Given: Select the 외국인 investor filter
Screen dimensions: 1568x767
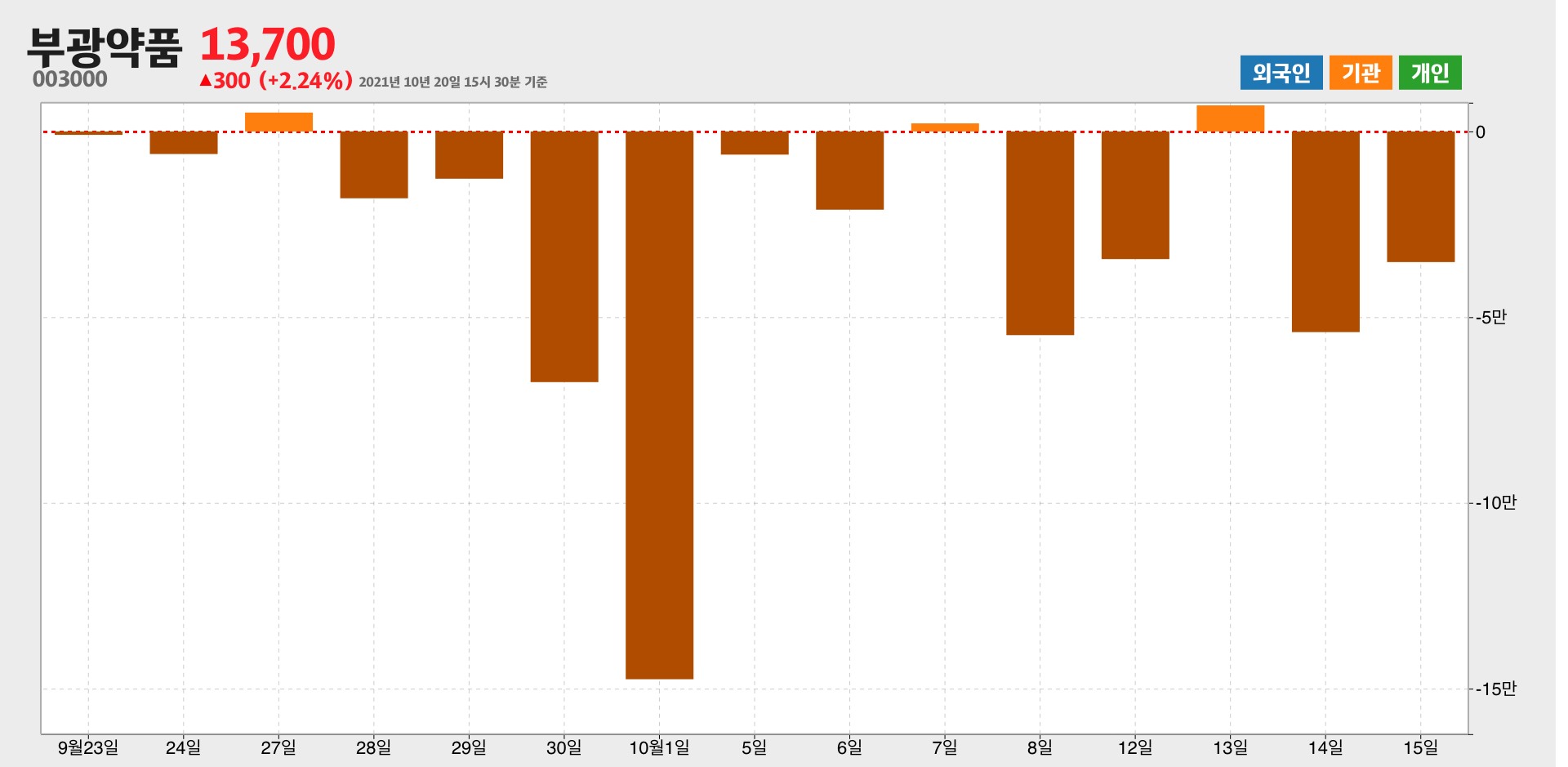Looking at the screenshot, I should pos(1281,73).
